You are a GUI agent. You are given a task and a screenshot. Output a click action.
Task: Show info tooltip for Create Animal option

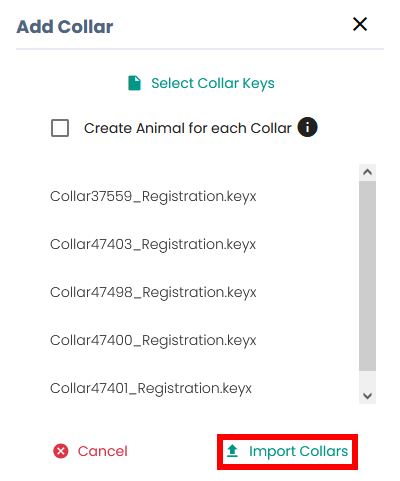(307, 127)
